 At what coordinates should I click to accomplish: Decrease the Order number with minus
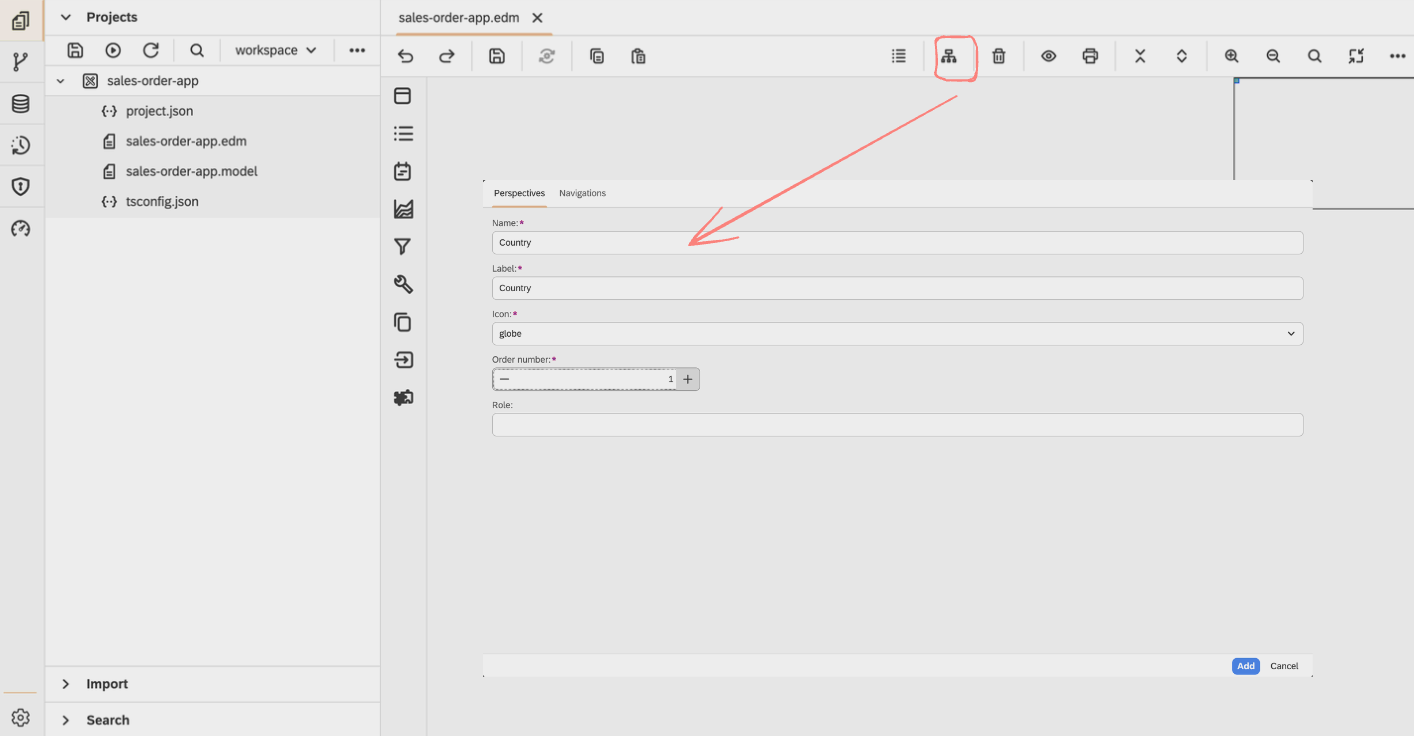[504, 379]
